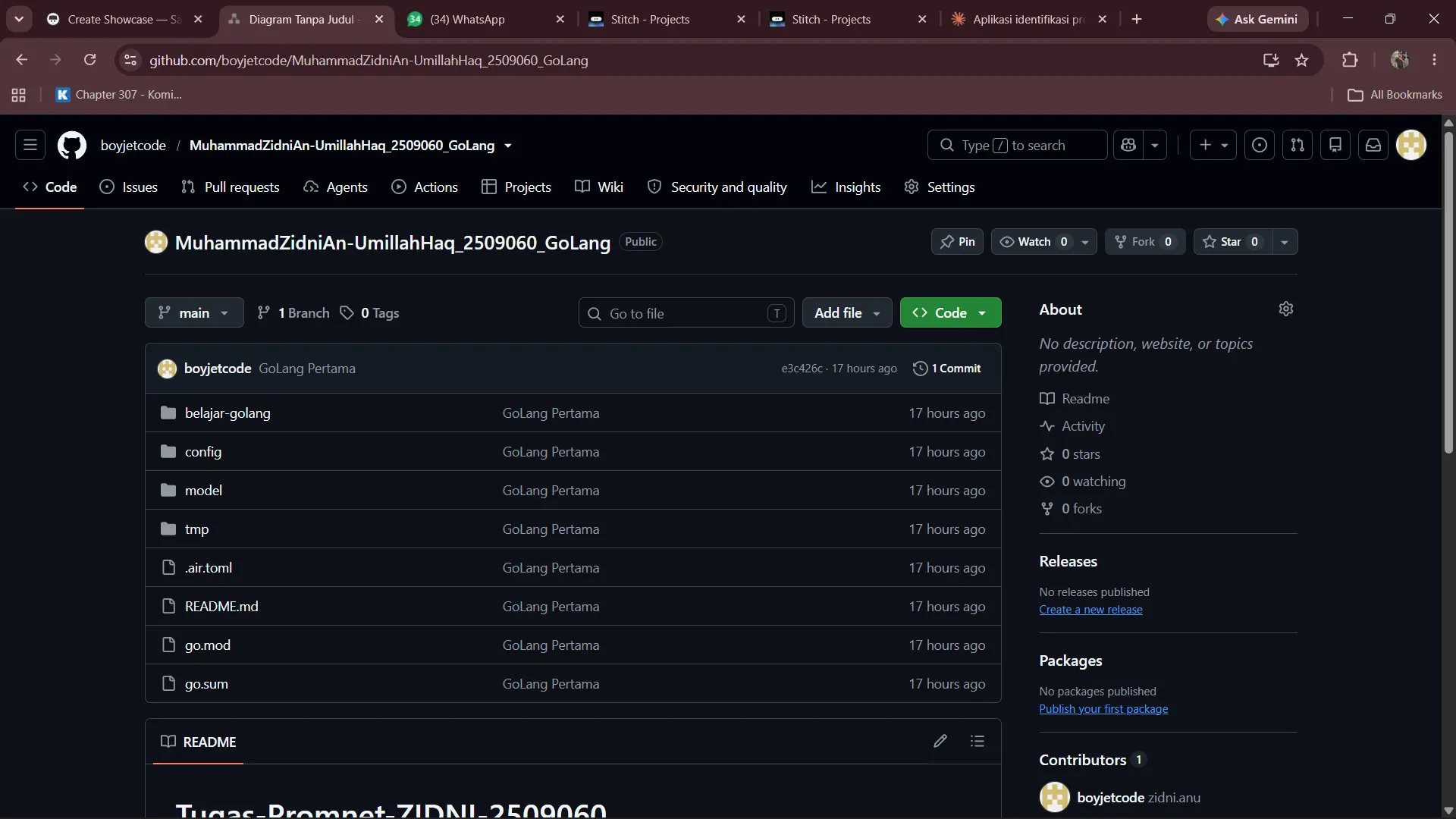Open the .air.toml file
Screen dimensions: 1456x819
click(x=209, y=568)
